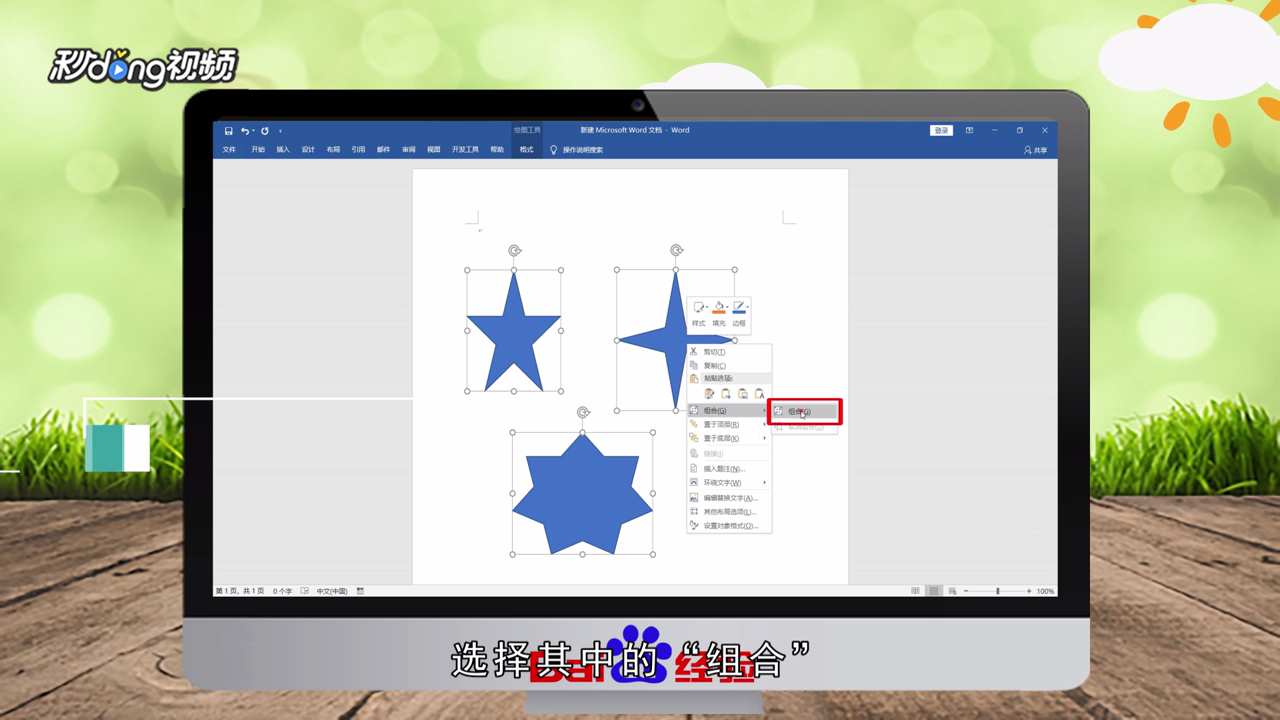Click the rotate handle above seven-point star

[x=583, y=413]
